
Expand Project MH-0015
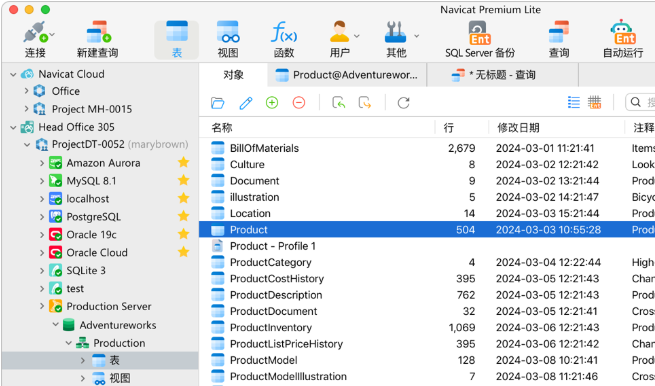click(26, 109)
